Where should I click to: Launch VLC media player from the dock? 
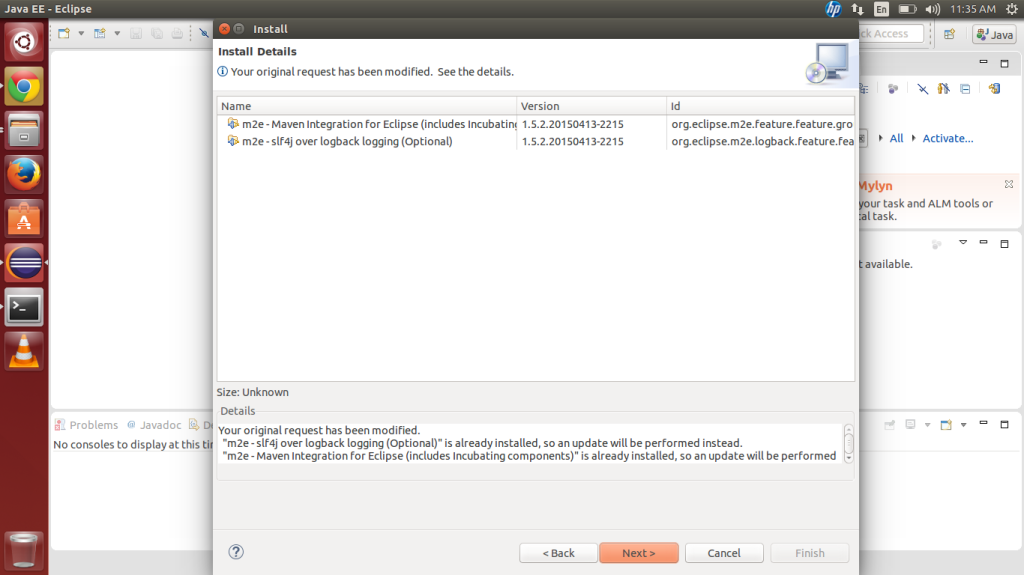(24, 352)
